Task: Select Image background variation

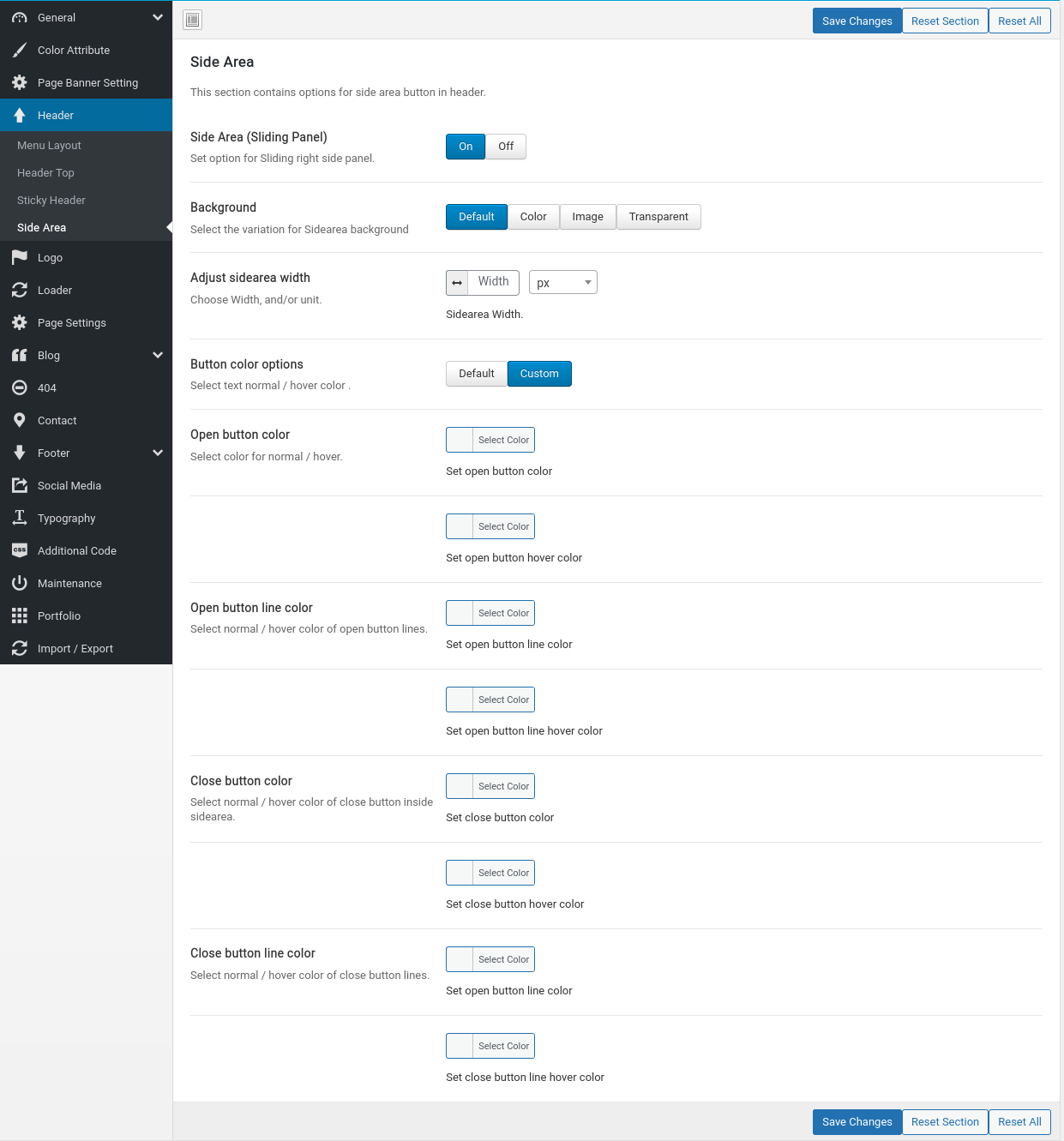Action: pos(588,217)
